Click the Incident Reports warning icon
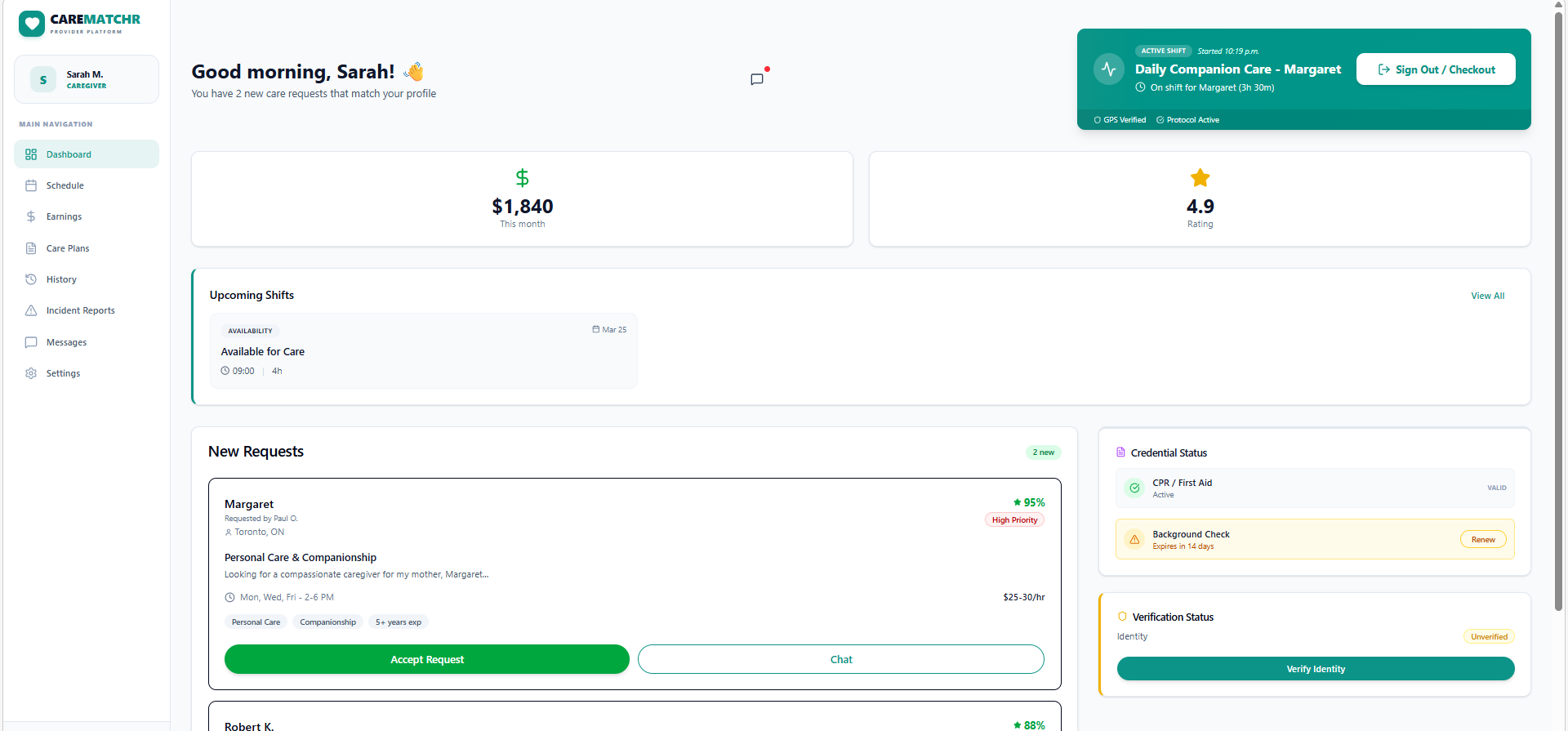The height and width of the screenshot is (731, 1568). [x=31, y=310]
